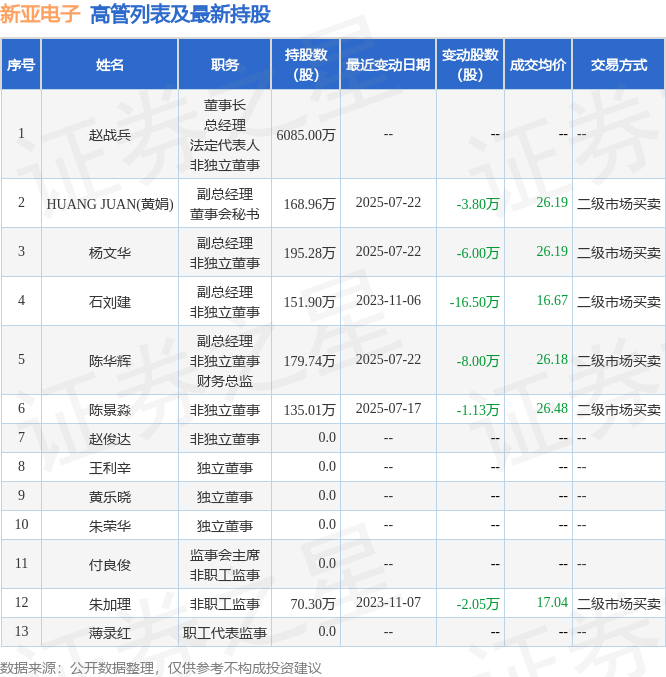Click the date 2025-07-17
This screenshot has height=677, width=666.
point(388,408)
